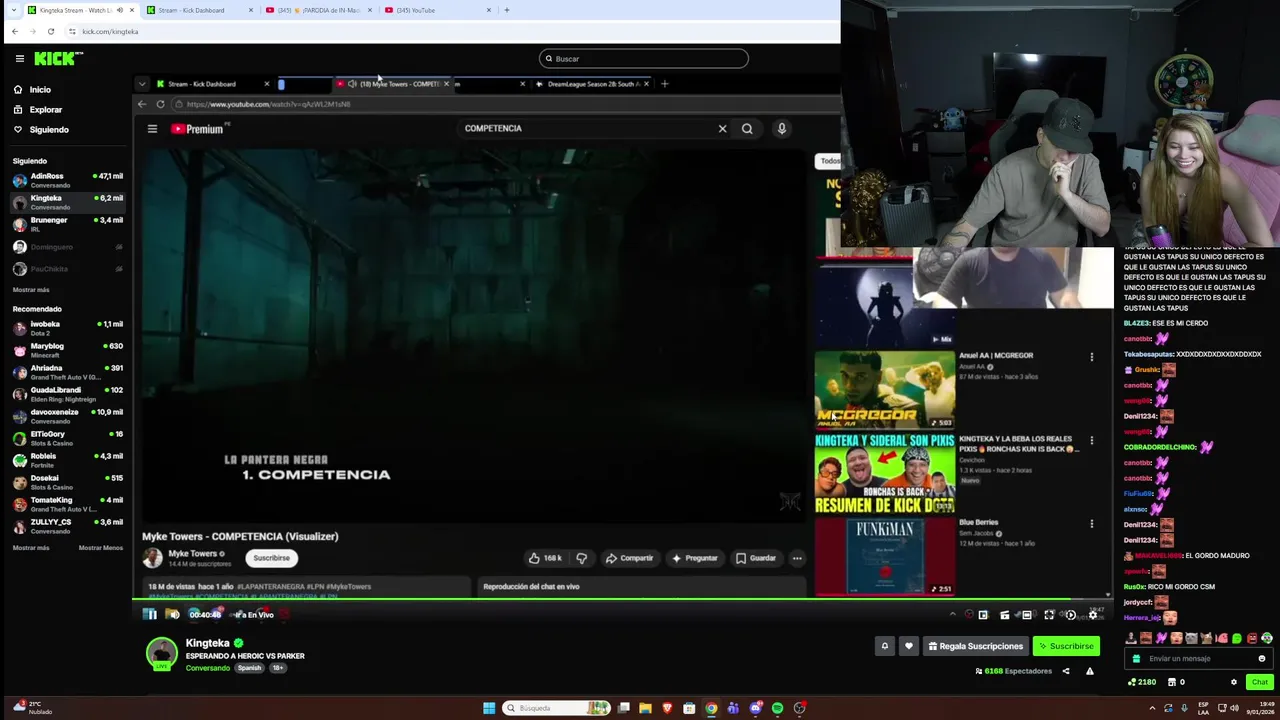Screen dimensions: 1280x720
Task: Open site information icon in address bar
Action: pos(72,31)
